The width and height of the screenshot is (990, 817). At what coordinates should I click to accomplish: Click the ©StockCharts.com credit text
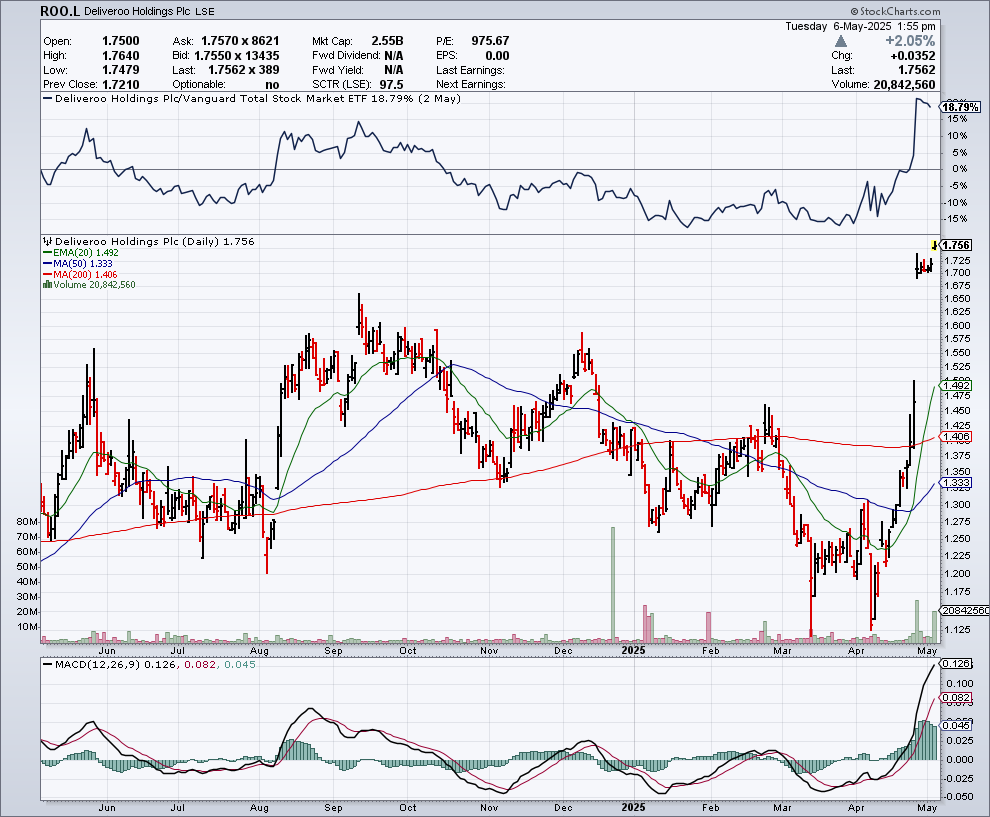tap(895, 11)
